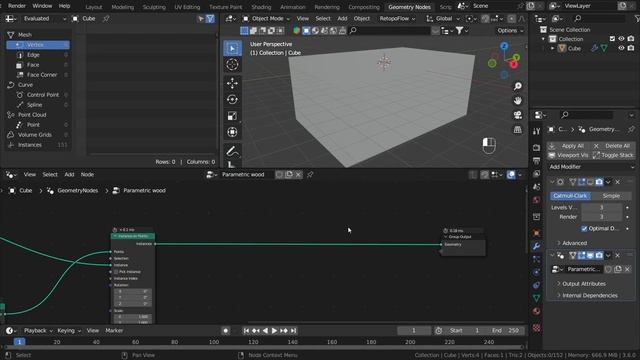Screen dimensions: 640x360
Task: Open the Object Data green triangle tab
Action: [x=536, y=298]
